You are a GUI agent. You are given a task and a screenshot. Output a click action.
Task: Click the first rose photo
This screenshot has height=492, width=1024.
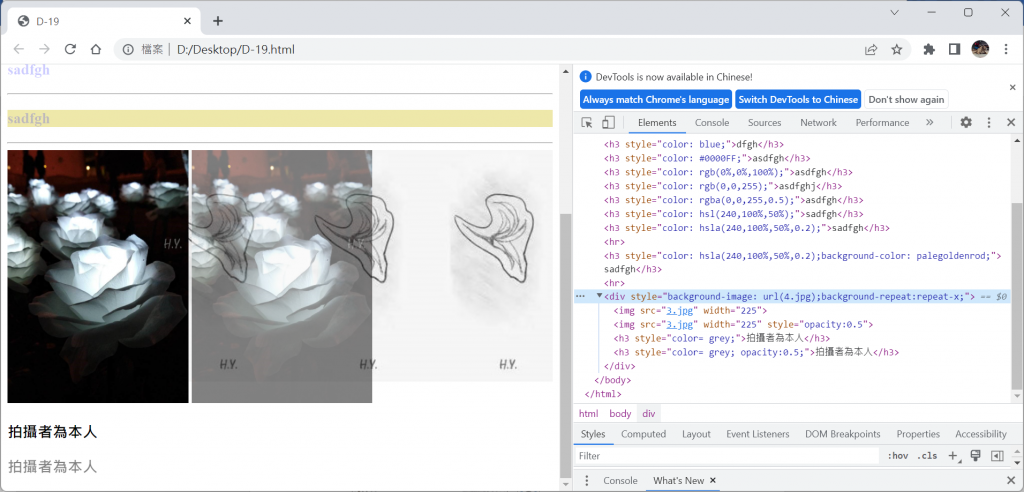(98, 276)
